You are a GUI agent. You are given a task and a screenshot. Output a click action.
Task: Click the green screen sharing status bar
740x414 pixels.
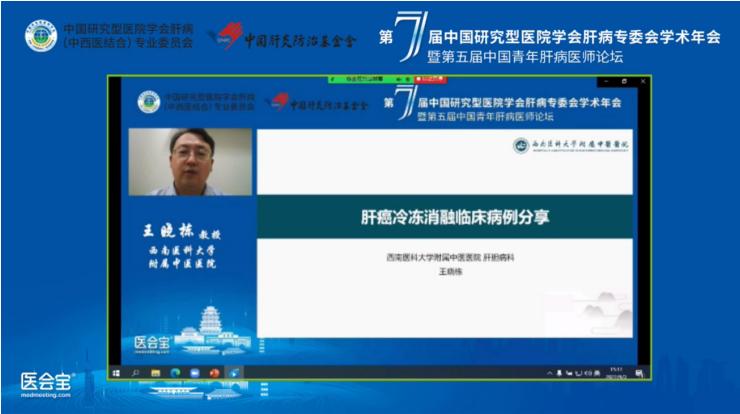(x=372, y=77)
